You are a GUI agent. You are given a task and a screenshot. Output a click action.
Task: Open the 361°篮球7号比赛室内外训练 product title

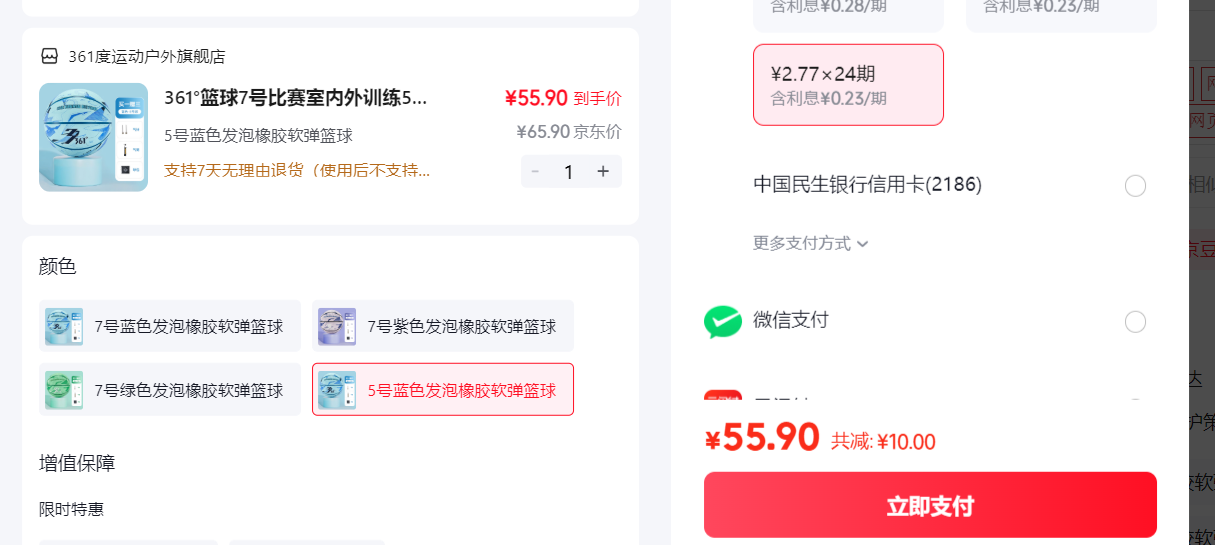point(296,98)
